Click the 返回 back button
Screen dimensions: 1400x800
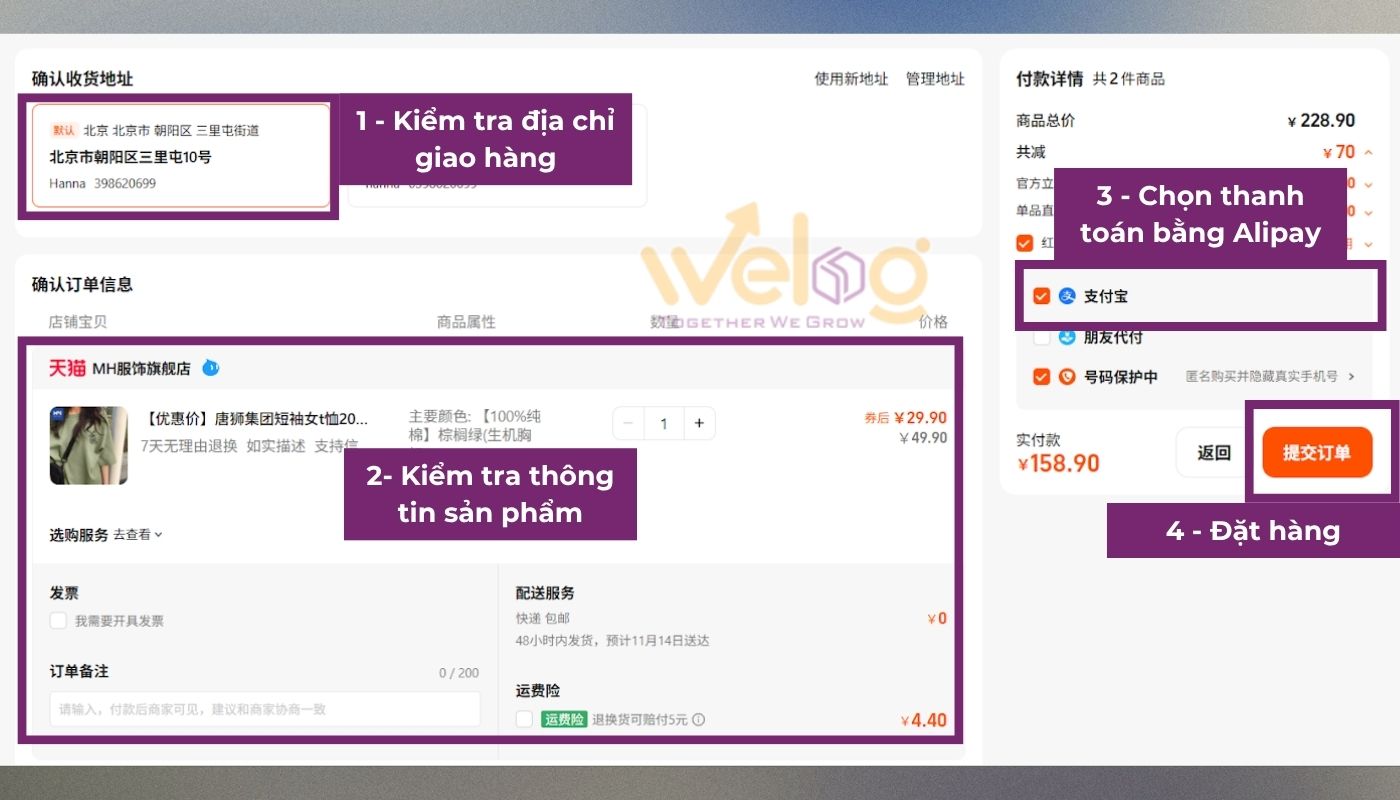(1214, 452)
